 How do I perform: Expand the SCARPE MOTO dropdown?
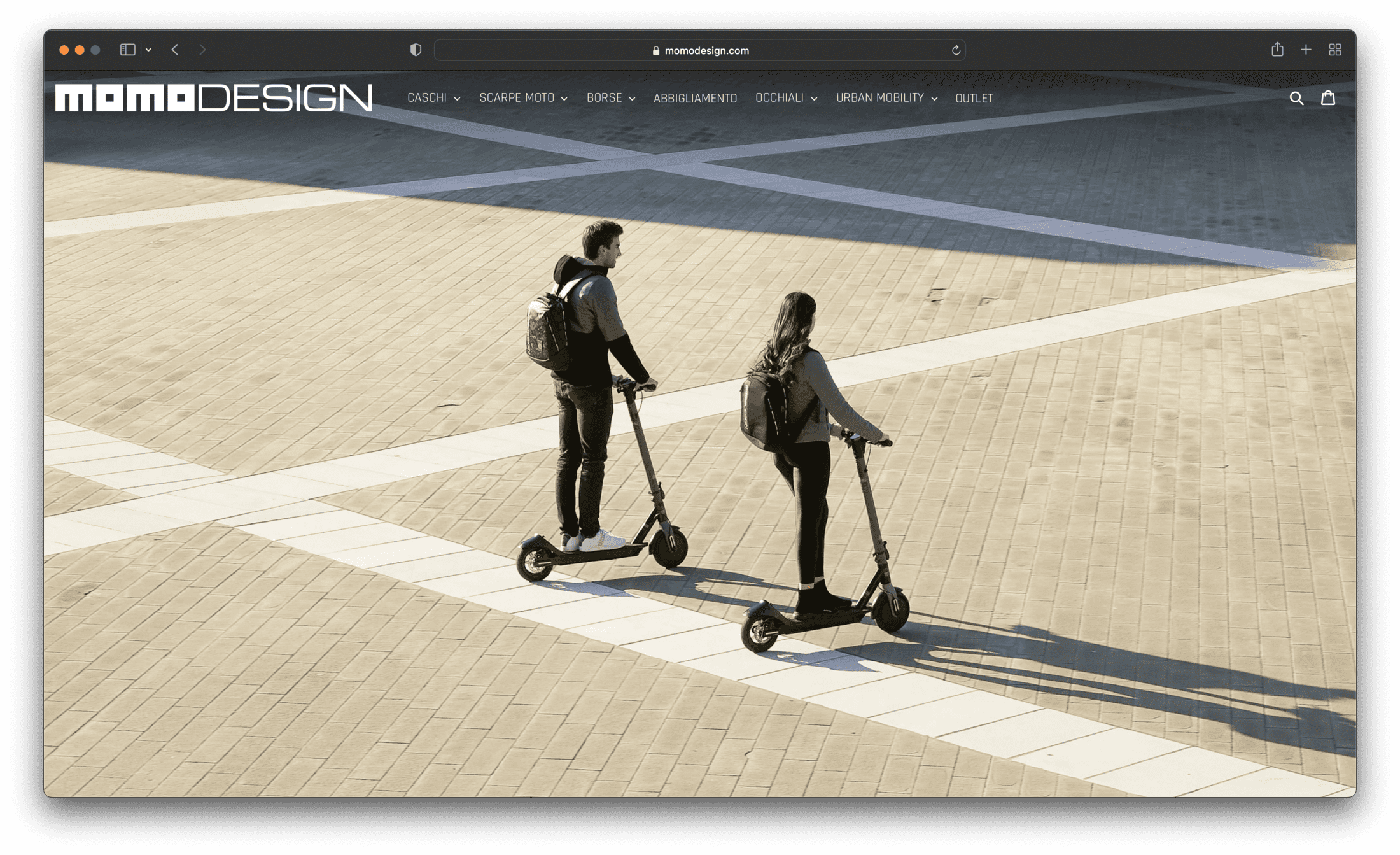pyautogui.click(x=523, y=98)
